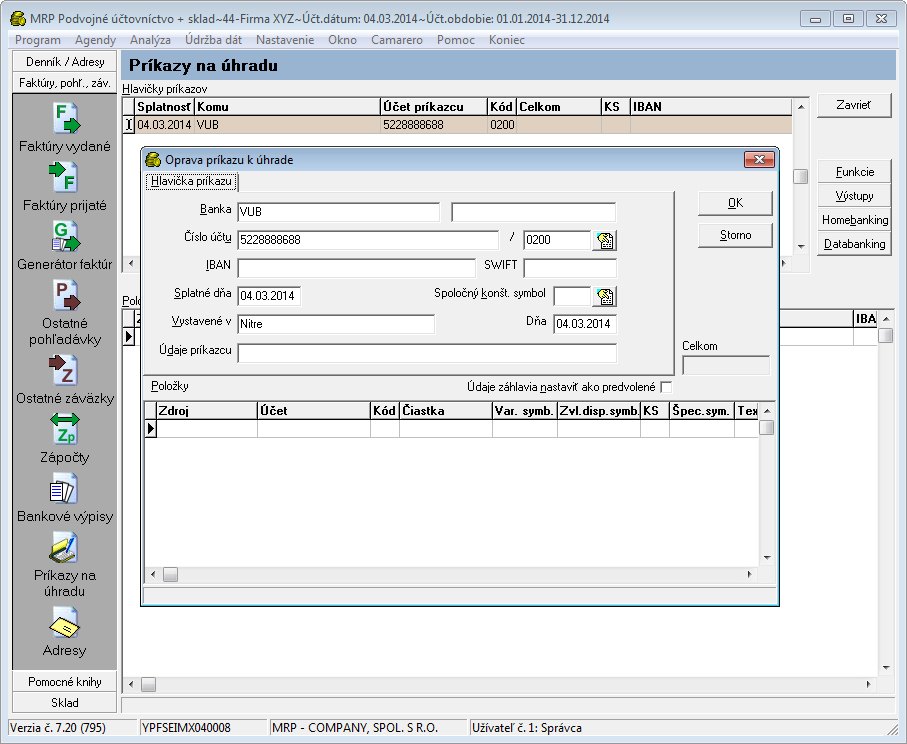This screenshot has width=907, height=744.
Task: Expand the Denník / Adresy section
Action: [65, 62]
